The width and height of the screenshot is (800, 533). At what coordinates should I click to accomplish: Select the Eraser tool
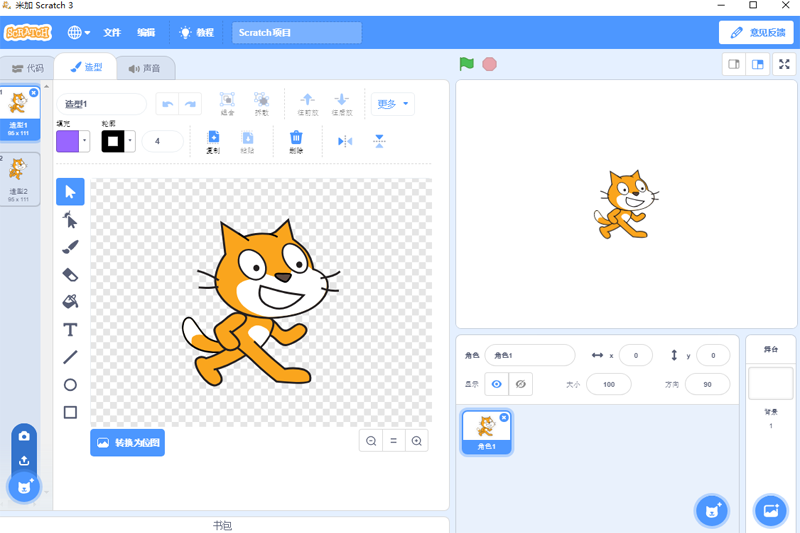(70, 275)
